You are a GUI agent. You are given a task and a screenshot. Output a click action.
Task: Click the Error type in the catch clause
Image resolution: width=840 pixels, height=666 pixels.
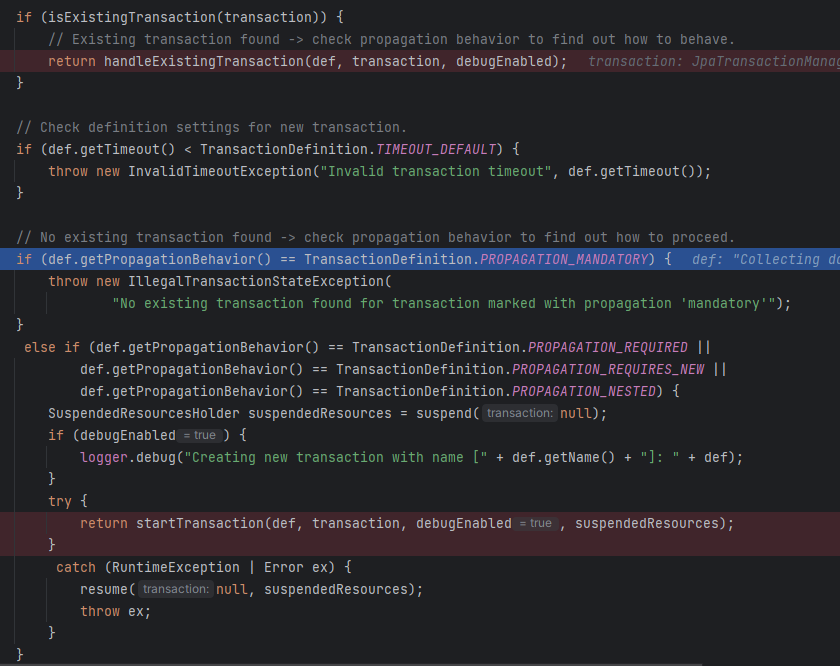click(284, 567)
